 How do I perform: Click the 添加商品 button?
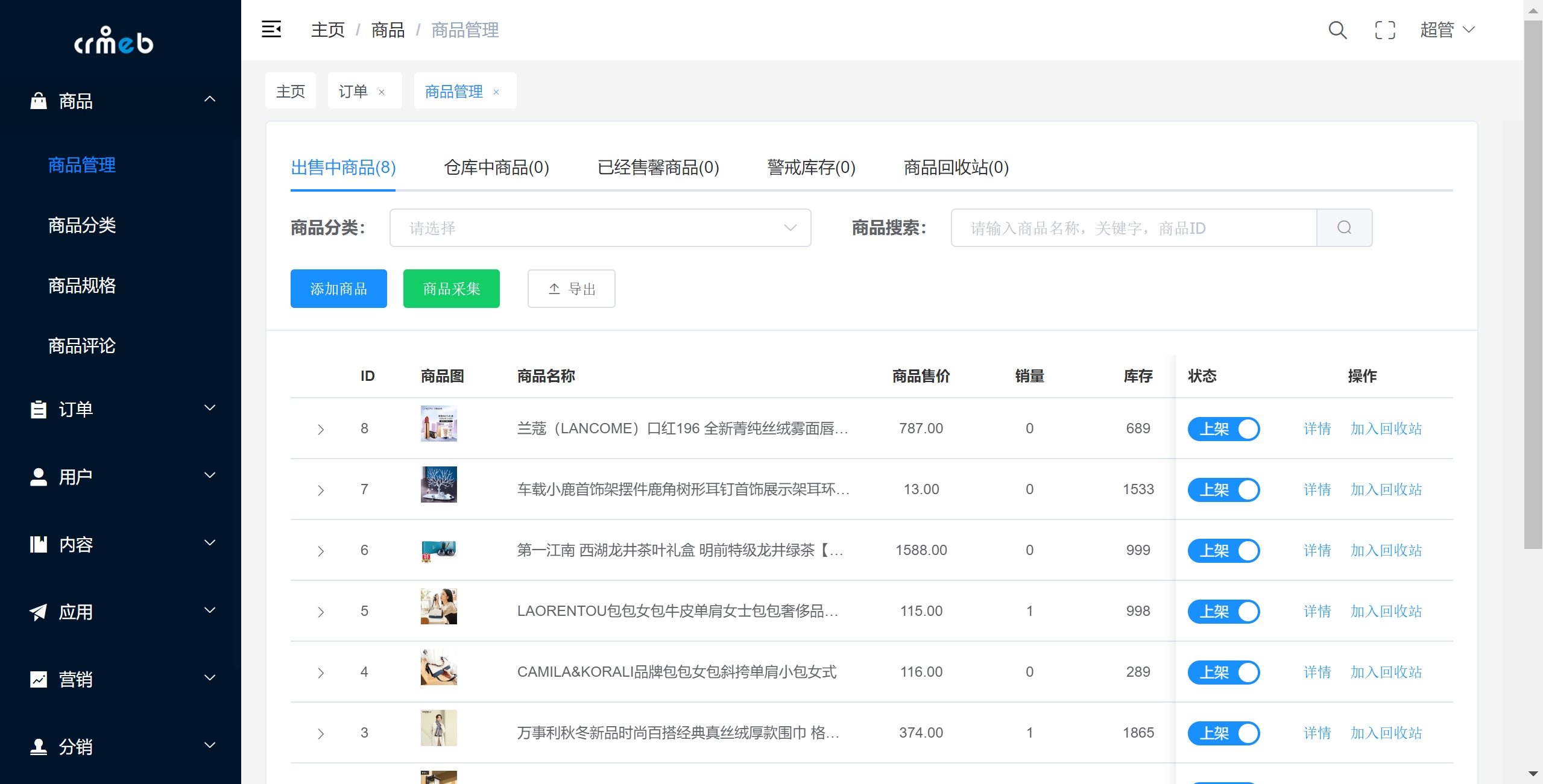[x=338, y=289]
